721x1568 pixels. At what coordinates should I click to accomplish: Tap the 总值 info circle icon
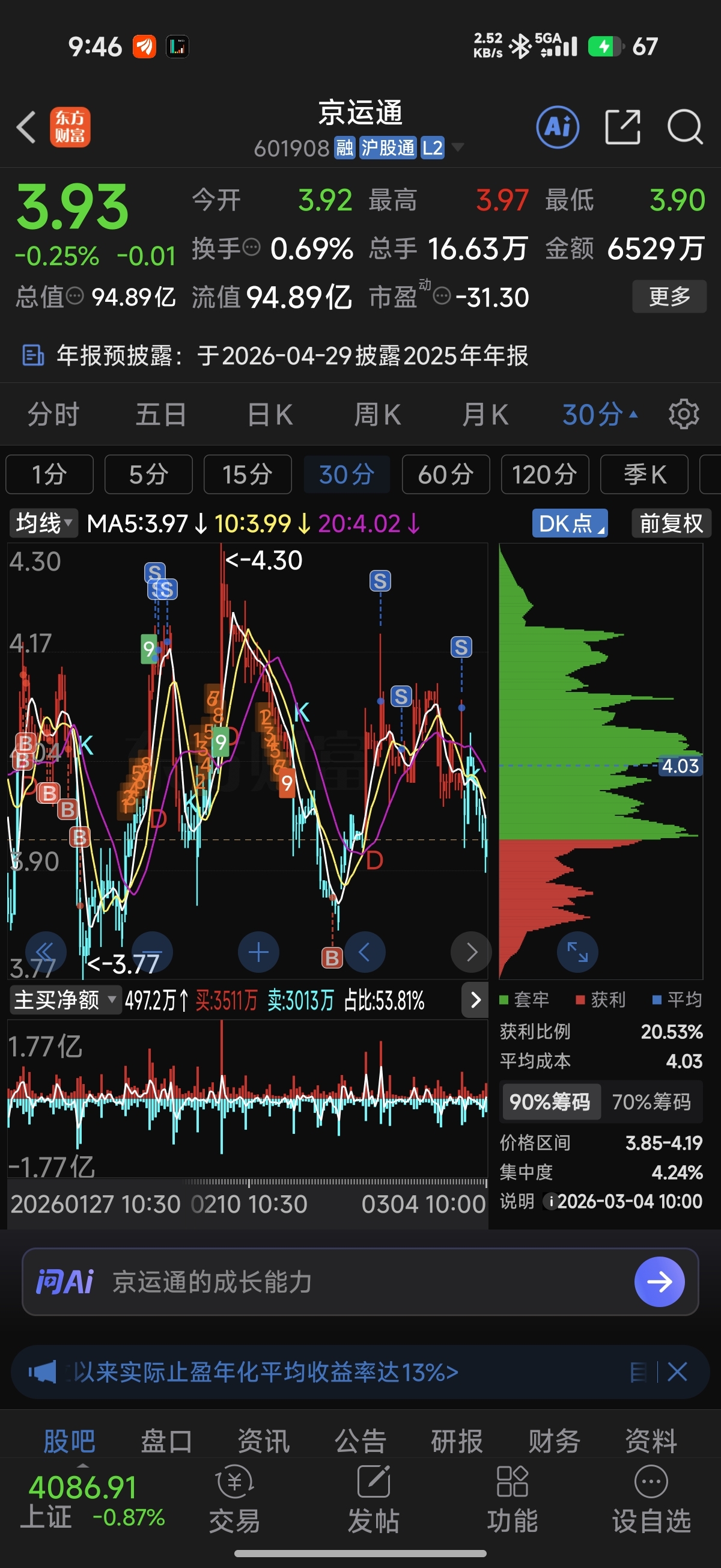point(75,296)
